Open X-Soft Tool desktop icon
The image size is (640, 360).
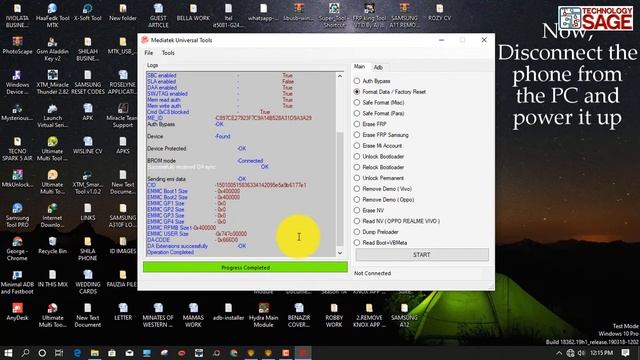pos(87,12)
